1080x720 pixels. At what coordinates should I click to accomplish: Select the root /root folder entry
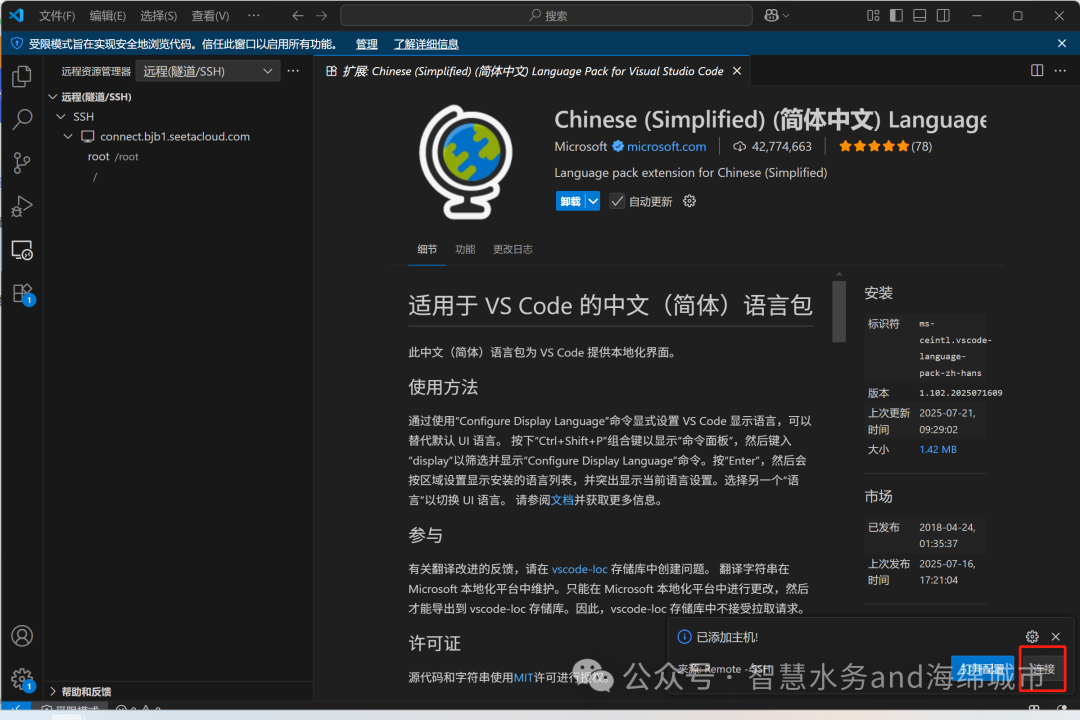[113, 156]
